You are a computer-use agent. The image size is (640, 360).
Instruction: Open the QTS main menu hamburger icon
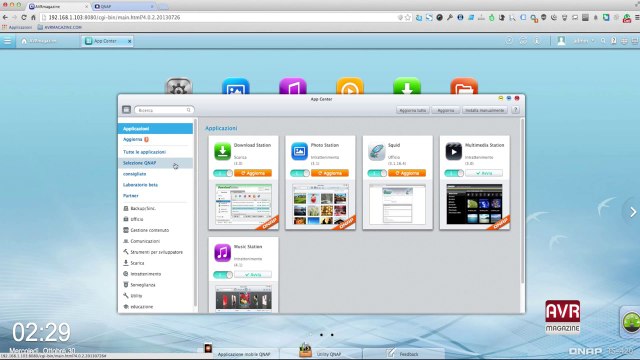(7, 41)
